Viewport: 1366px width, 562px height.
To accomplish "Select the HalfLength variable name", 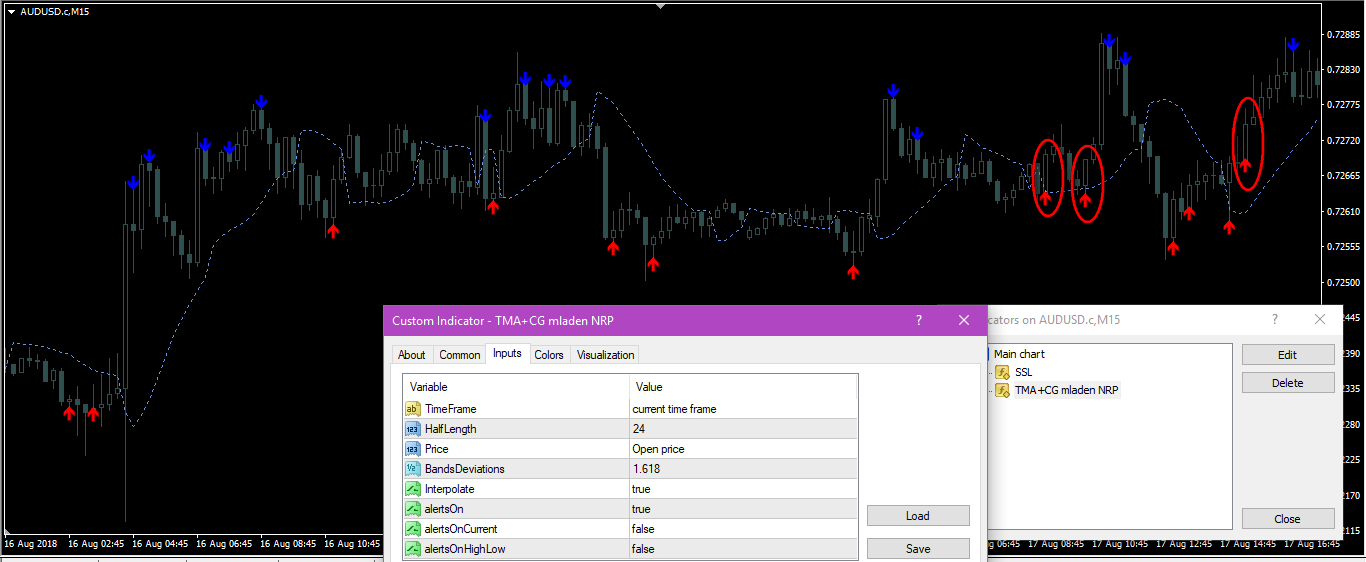I will (450, 429).
